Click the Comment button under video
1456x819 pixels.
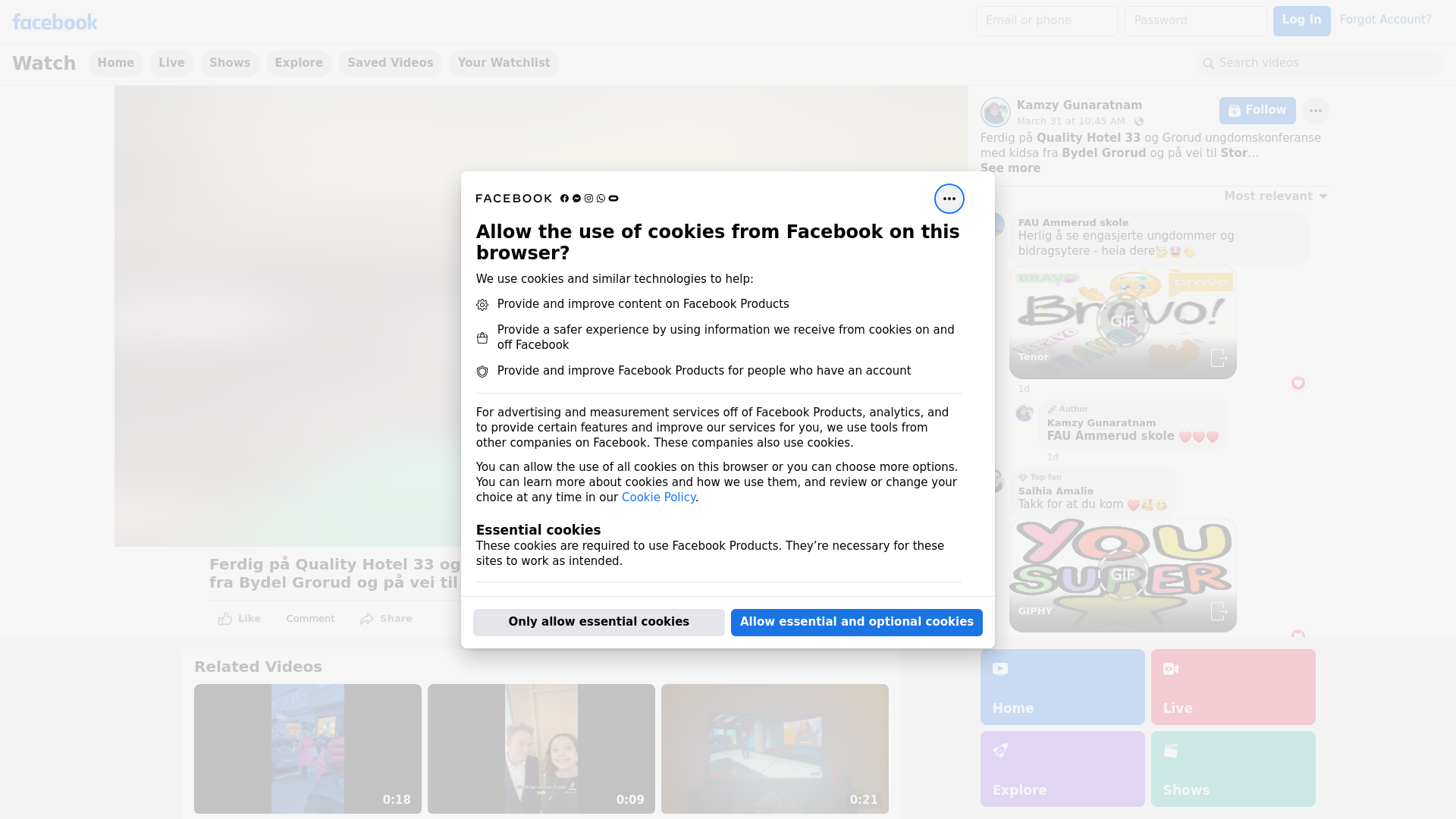pos(310,619)
